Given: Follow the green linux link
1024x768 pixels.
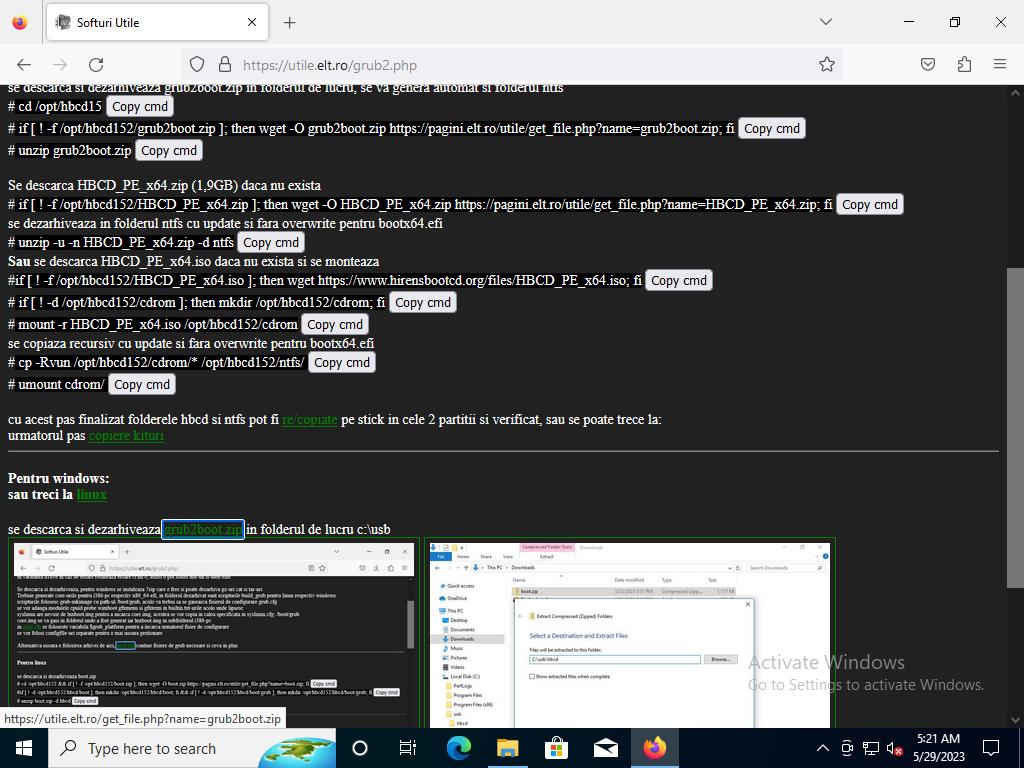Looking at the screenshot, I should click(91, 494).
